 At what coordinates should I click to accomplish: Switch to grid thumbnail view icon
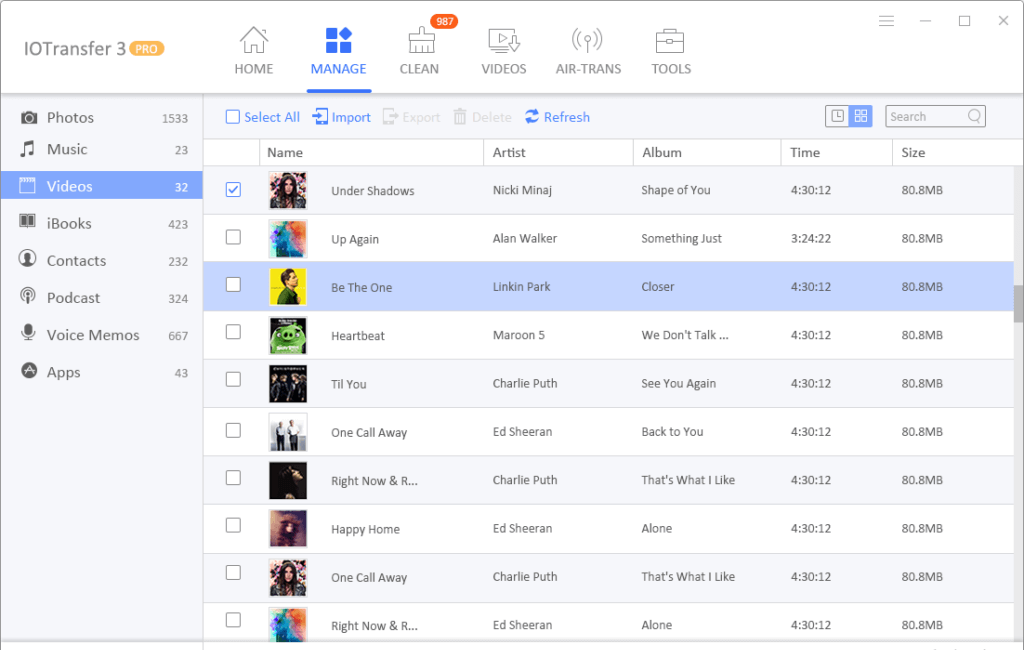coord(860,117)
